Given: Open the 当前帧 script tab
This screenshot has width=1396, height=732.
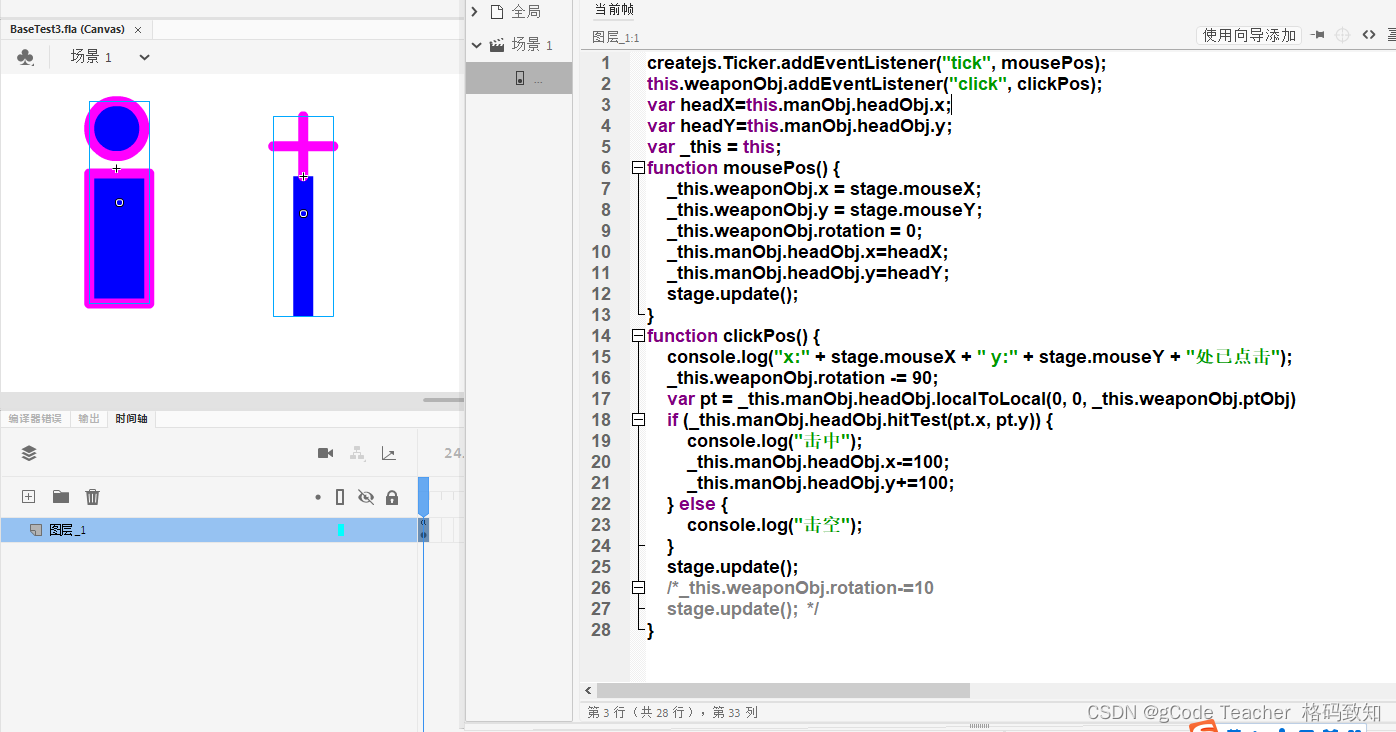Looking at the screenshot, I should [614, 10].
